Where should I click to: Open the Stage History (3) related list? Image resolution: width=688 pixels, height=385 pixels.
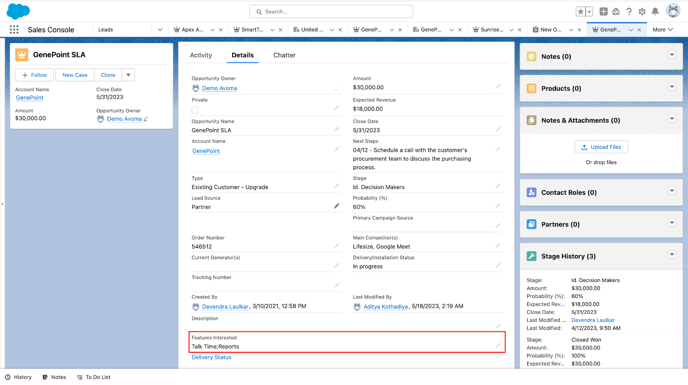(568, 256)
